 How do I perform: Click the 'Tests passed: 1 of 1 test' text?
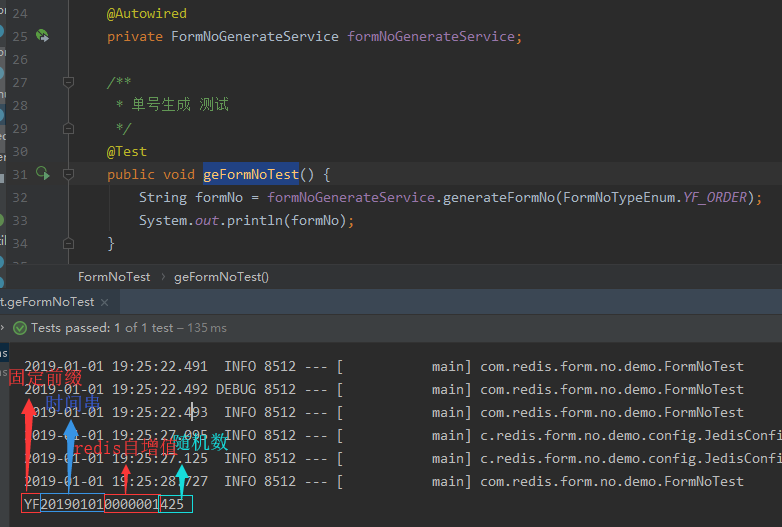pyautogui.click(x=102, y=328)
